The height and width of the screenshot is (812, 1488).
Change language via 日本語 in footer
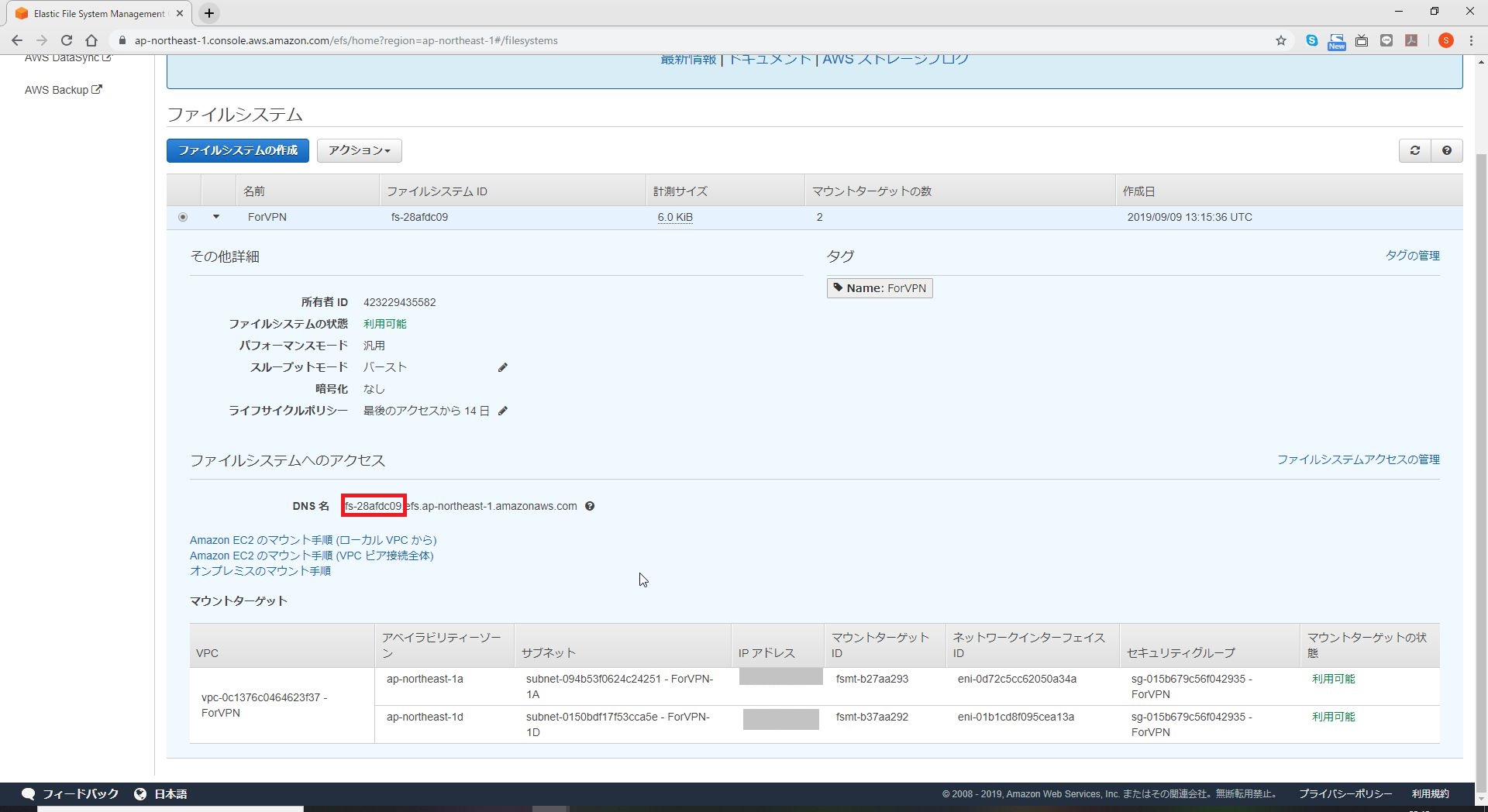[161, 794]
